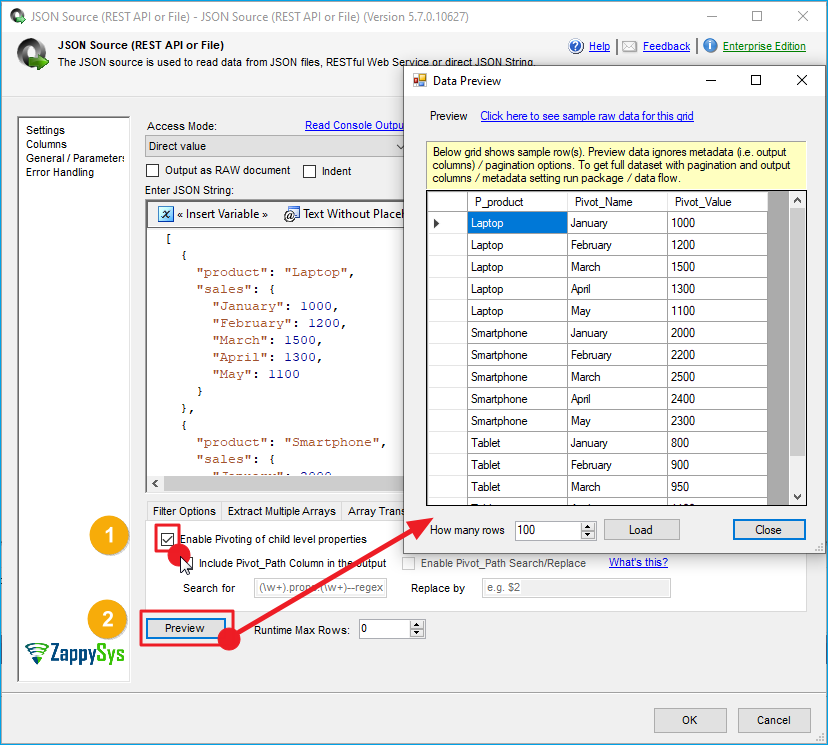The height and width of the screenshot is (745, 828).
Task: Click the Read Console Output link
Action: point(354,125)
